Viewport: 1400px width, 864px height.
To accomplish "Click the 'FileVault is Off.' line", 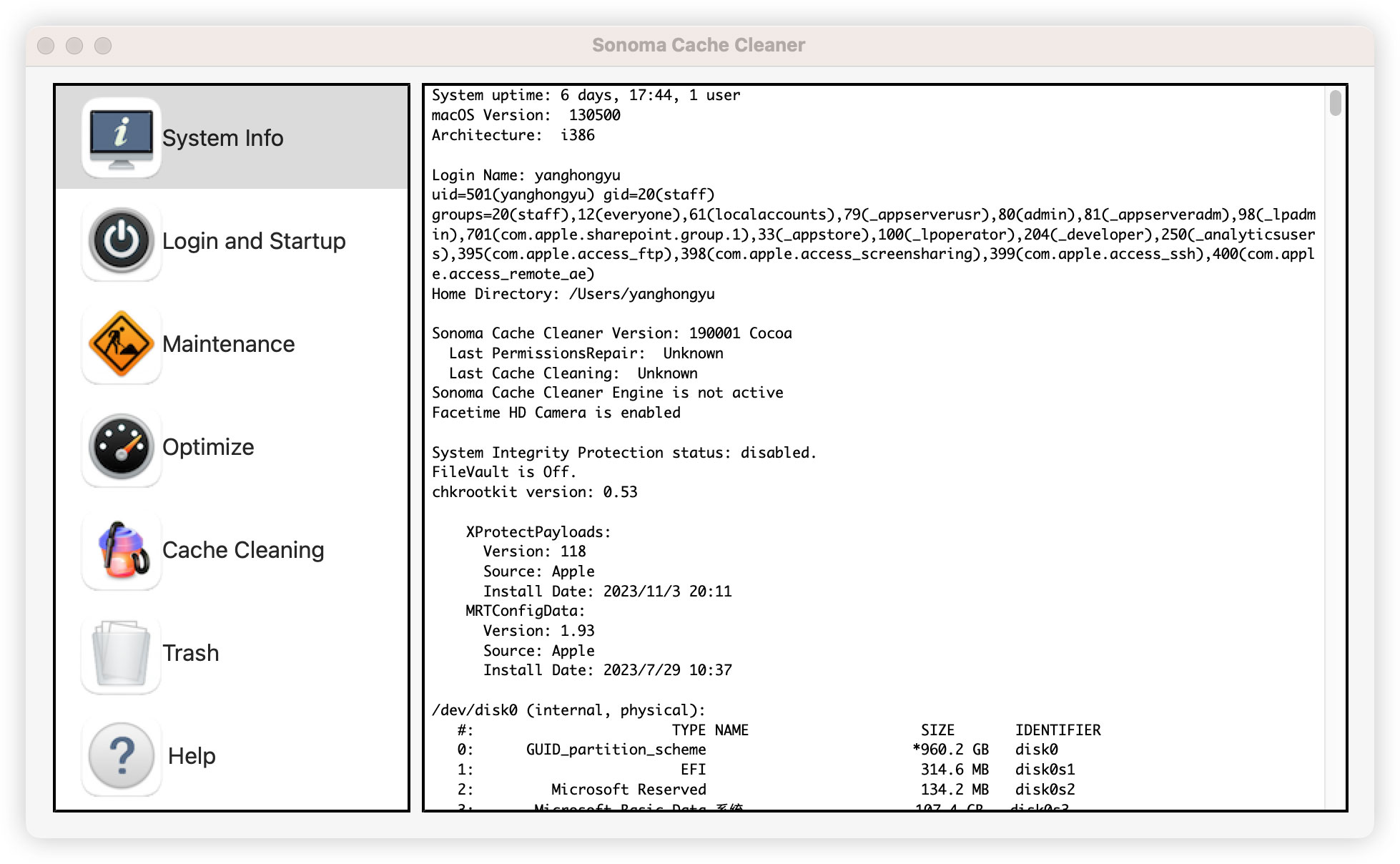I will point(504,472).
